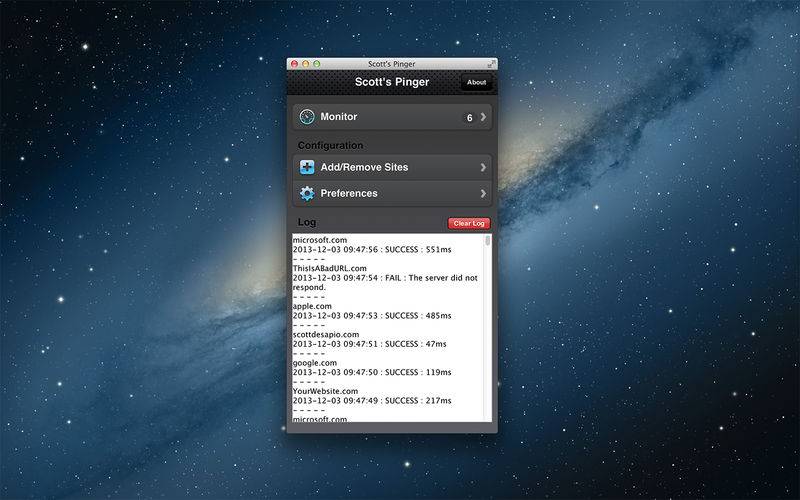This screenshot has width=800, height=500.
Task: Click the log scrollbar thumb
Action: pyautogui.click(x=488, y=240)
